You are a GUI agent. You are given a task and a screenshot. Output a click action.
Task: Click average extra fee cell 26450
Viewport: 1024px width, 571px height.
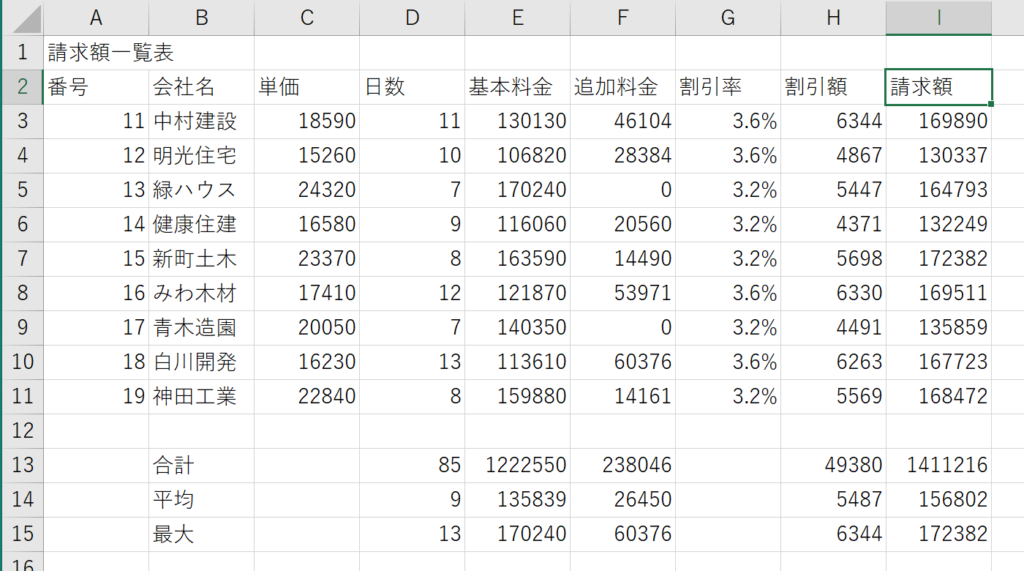click(x=622, y=500)
